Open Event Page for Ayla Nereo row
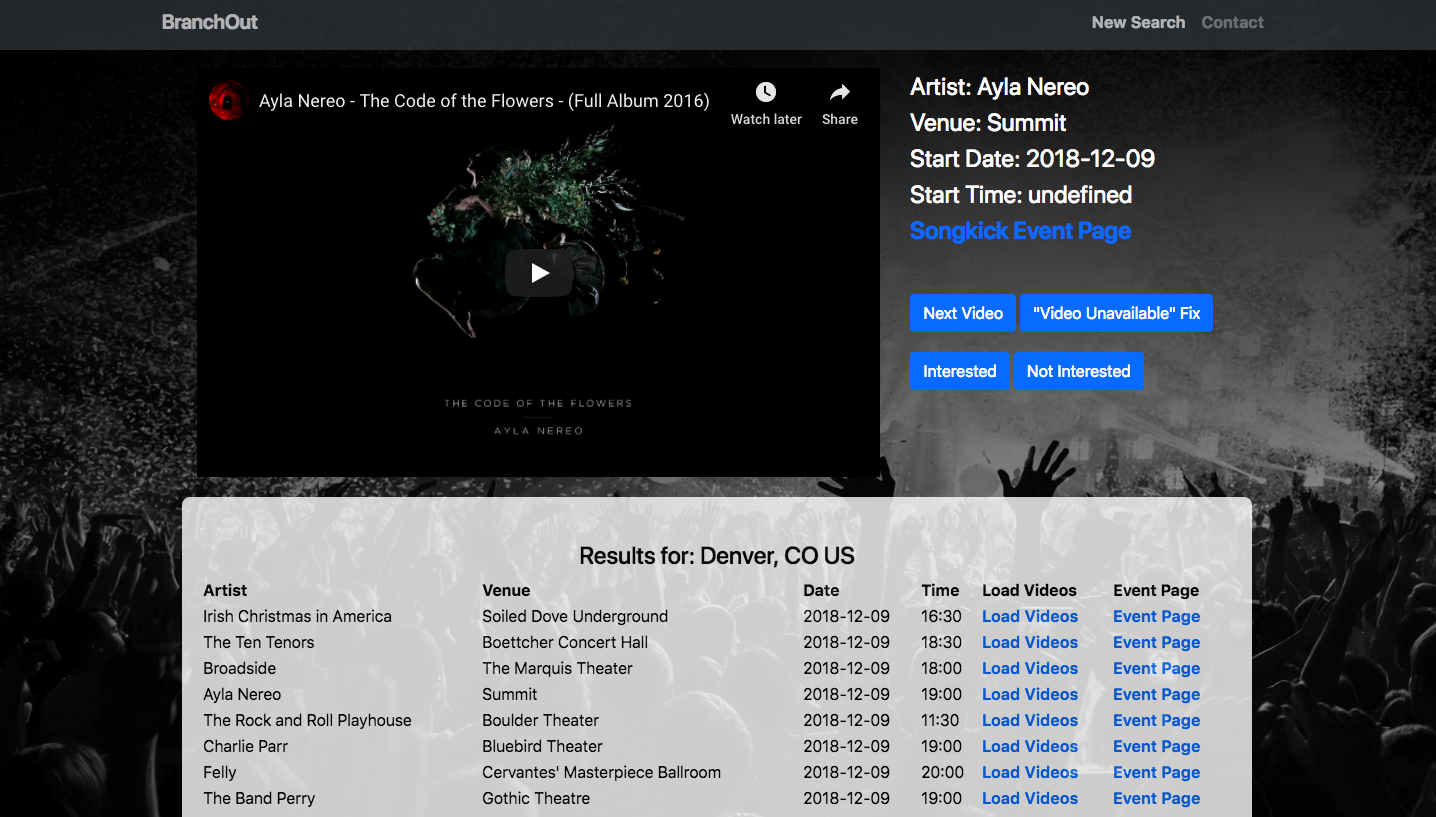 pyautogui.click(x=1157, y=694)
